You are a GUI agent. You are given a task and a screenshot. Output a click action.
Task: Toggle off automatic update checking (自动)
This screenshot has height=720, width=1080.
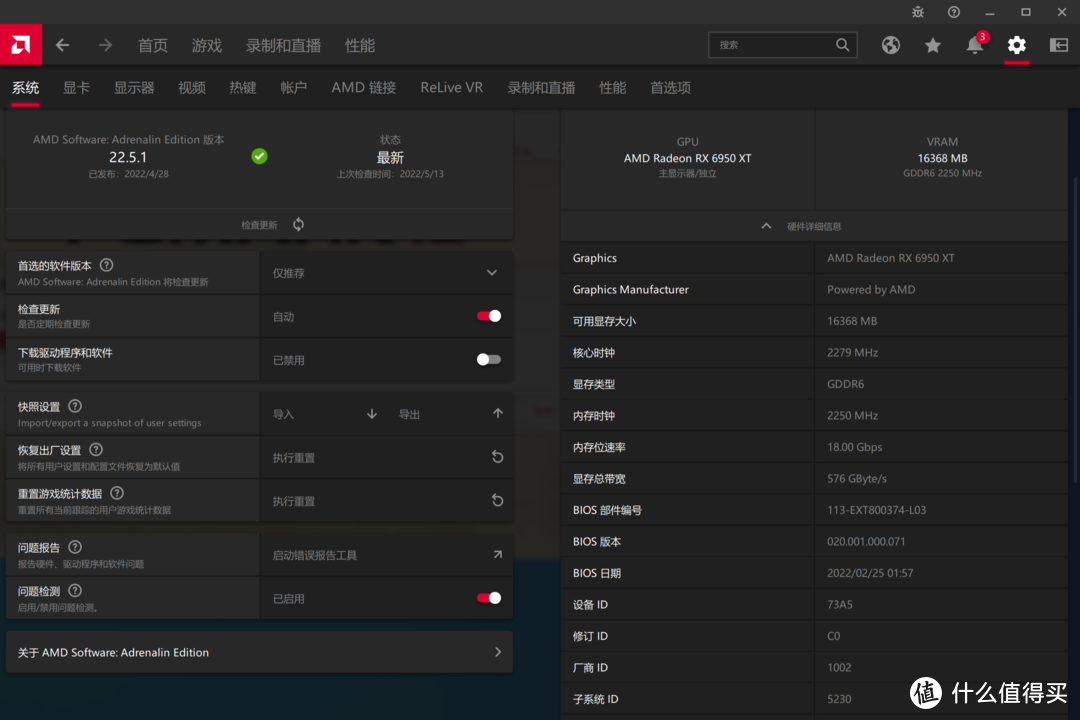[488, 315]
